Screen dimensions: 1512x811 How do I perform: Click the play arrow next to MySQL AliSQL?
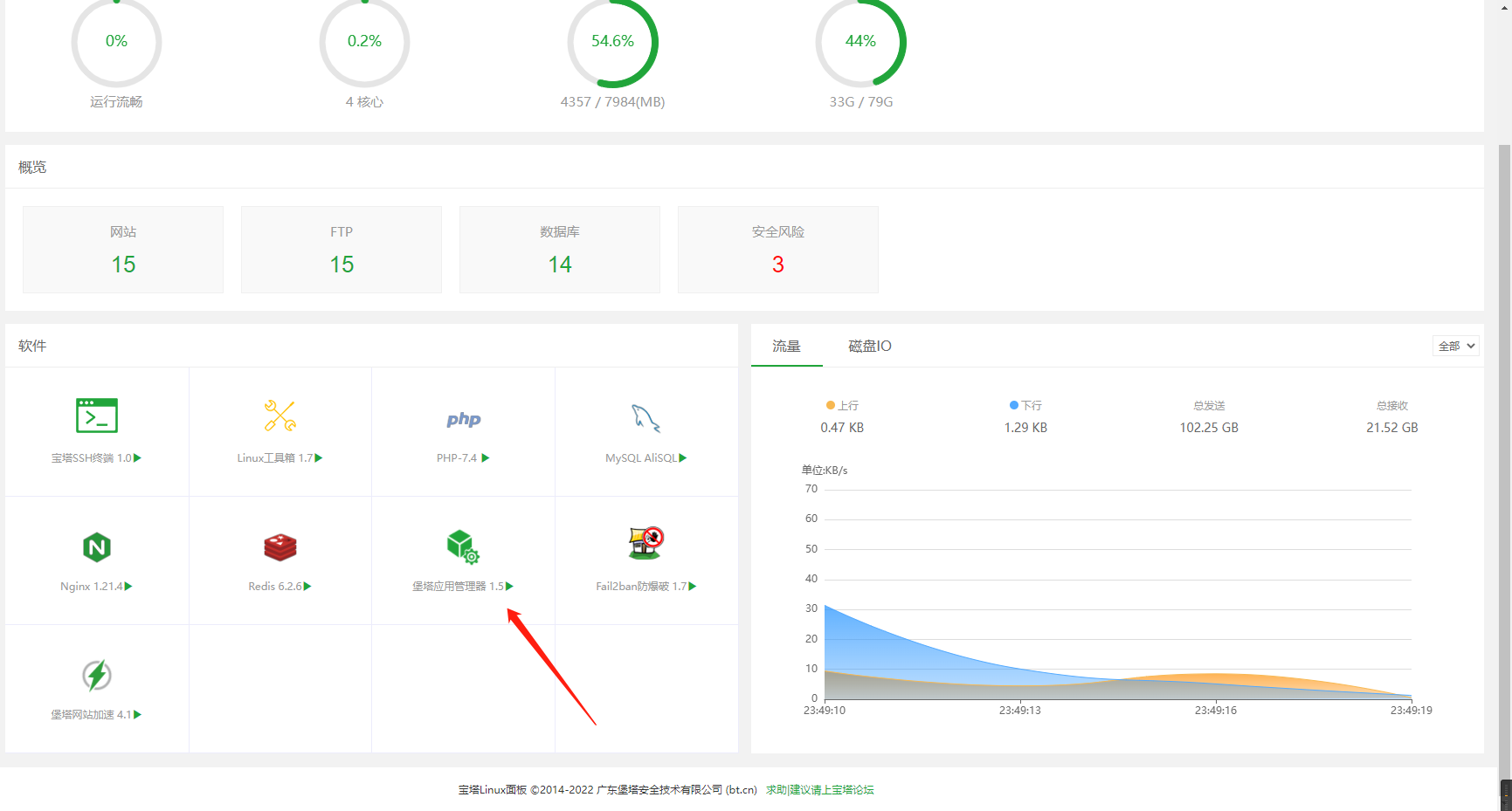(x=683, y=457)
